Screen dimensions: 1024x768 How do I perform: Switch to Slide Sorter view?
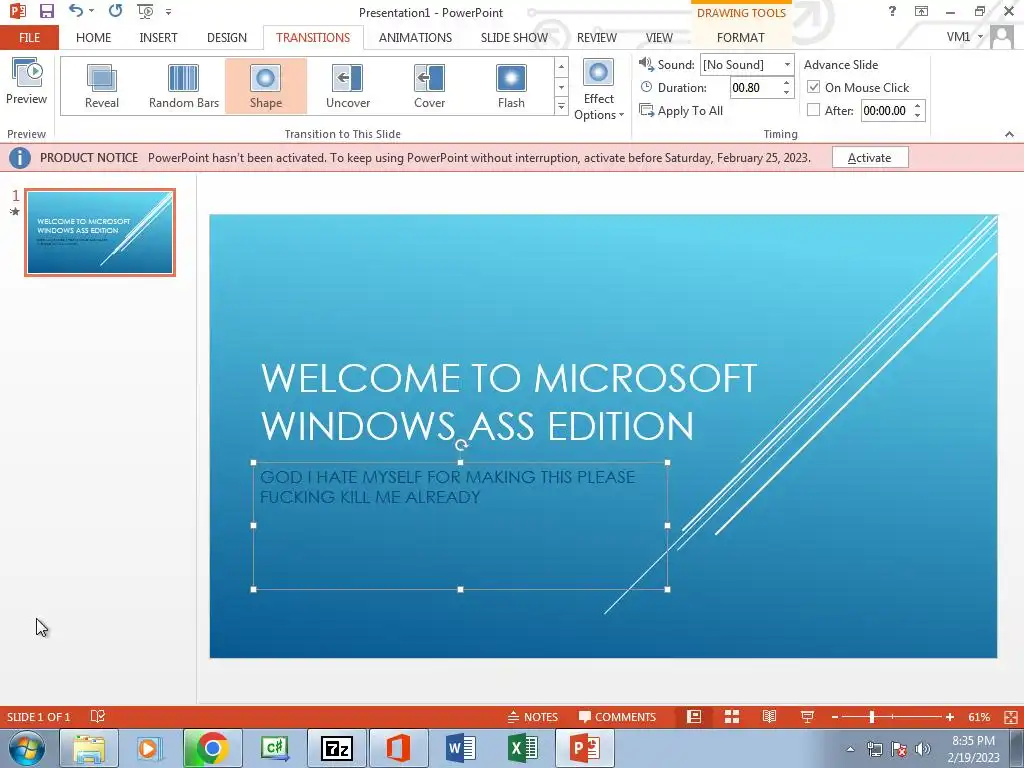click(x=732, y=717)
